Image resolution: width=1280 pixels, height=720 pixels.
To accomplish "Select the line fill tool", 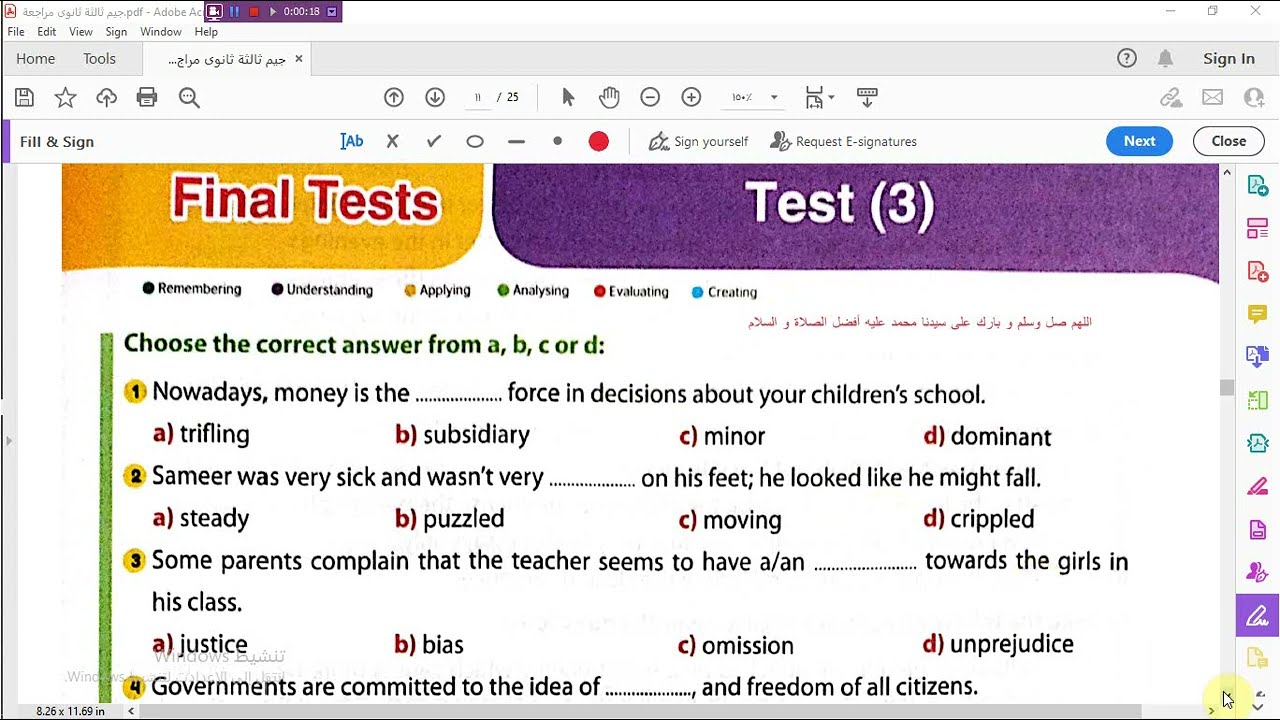I will click(516, 141).
